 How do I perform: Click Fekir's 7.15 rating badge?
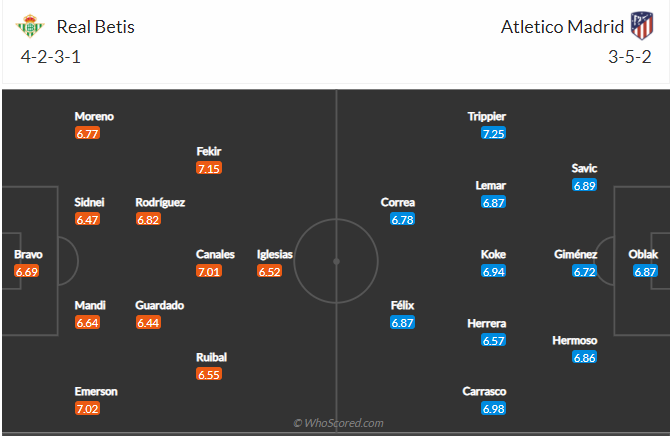(x=208, y=168)
